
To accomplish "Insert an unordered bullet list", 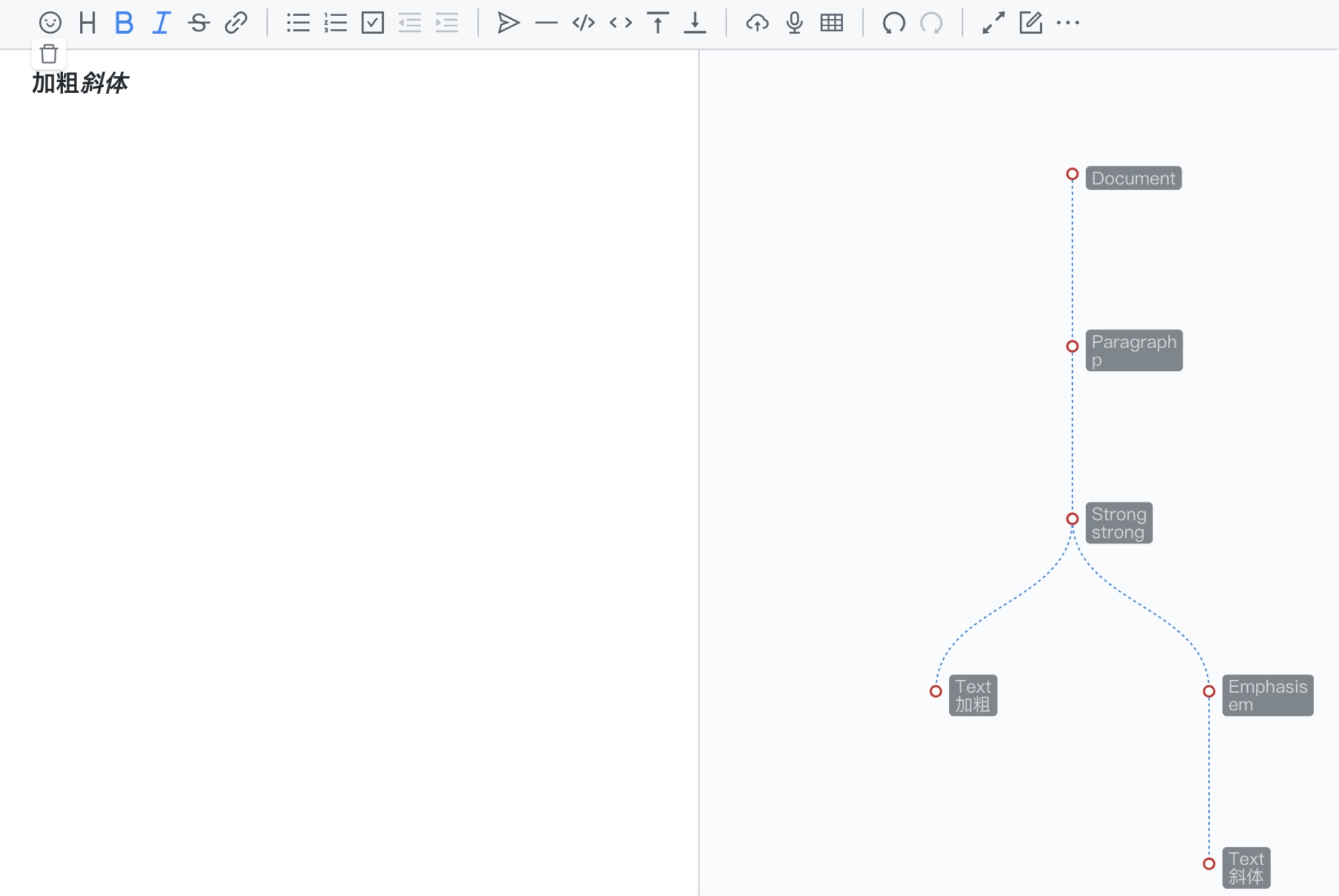I will [298, 23].
